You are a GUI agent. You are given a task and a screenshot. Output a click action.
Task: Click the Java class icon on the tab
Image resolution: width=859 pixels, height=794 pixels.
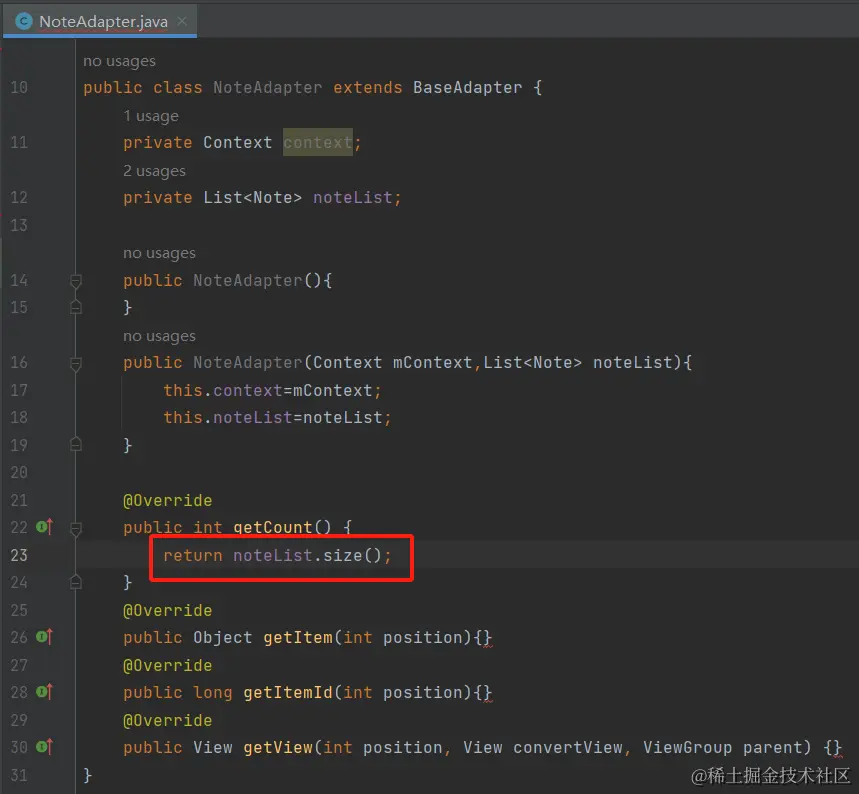point(24,21)
